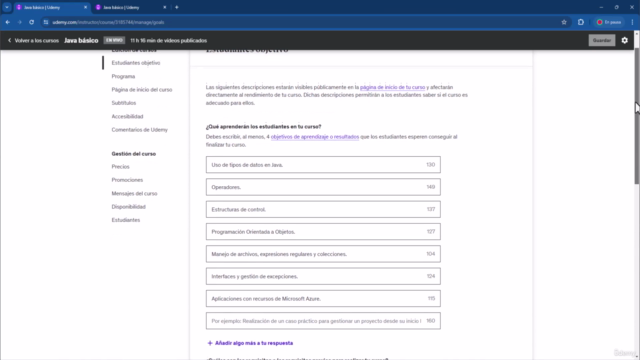640x360 pixels.
Task: Edit 'Uso de tipos de datos en Java' field
Action: 323,164
